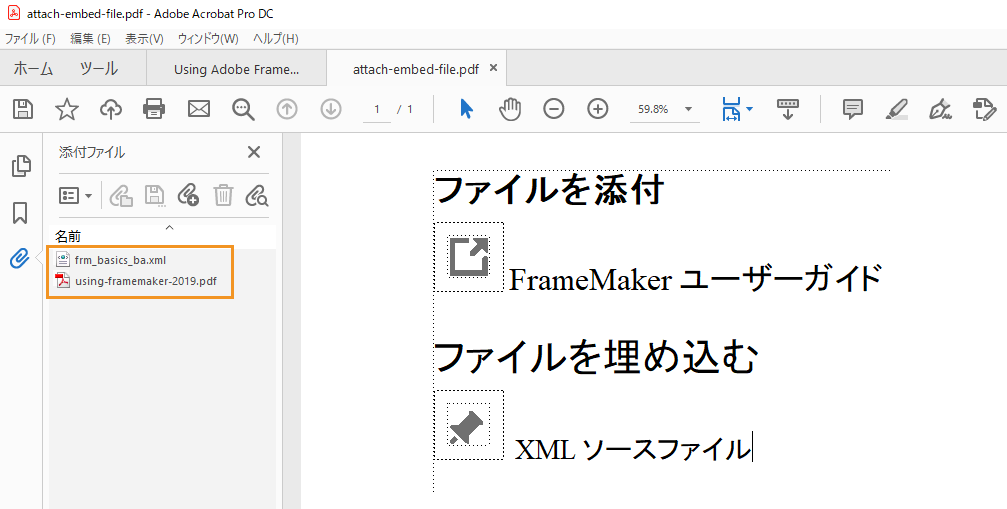Select the arrow Selection tool
This screenshot has width=1007, height=509.
(x=466, y=109)
